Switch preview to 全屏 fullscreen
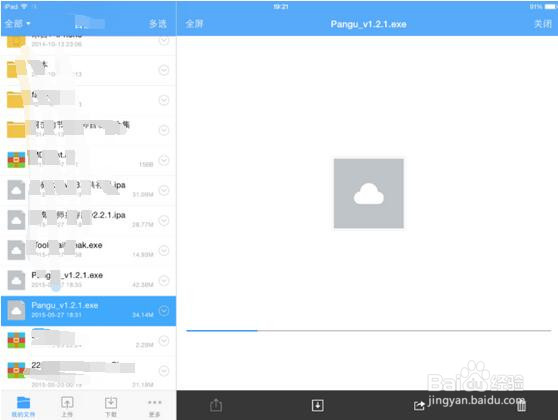Image resolution: width=558 pixels, height=420 pixels. (194, 24)
